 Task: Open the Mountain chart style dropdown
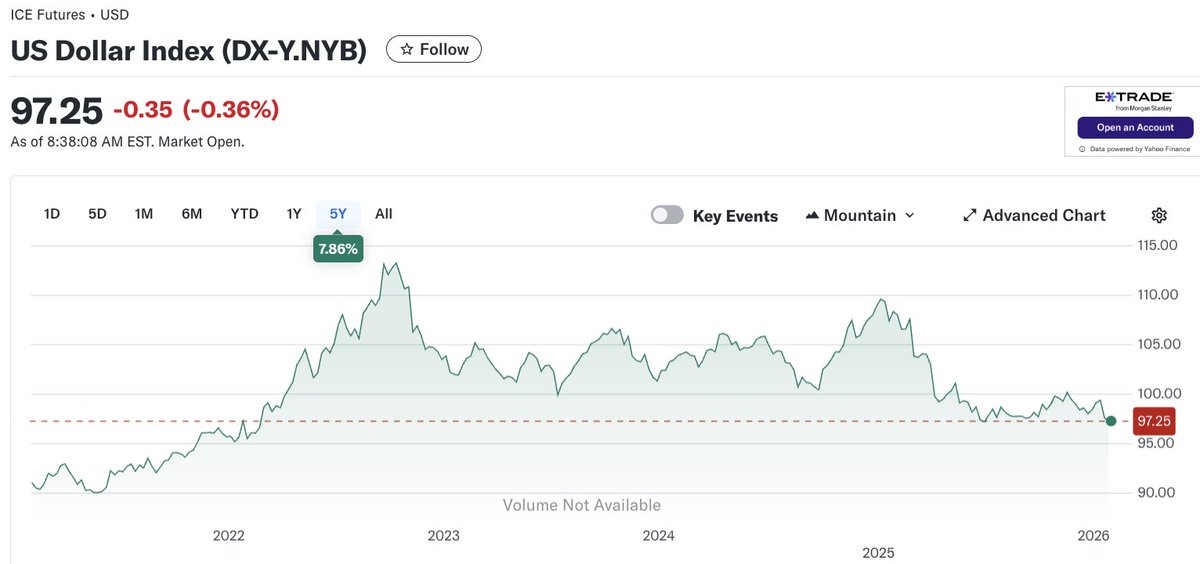click(860, 215)
